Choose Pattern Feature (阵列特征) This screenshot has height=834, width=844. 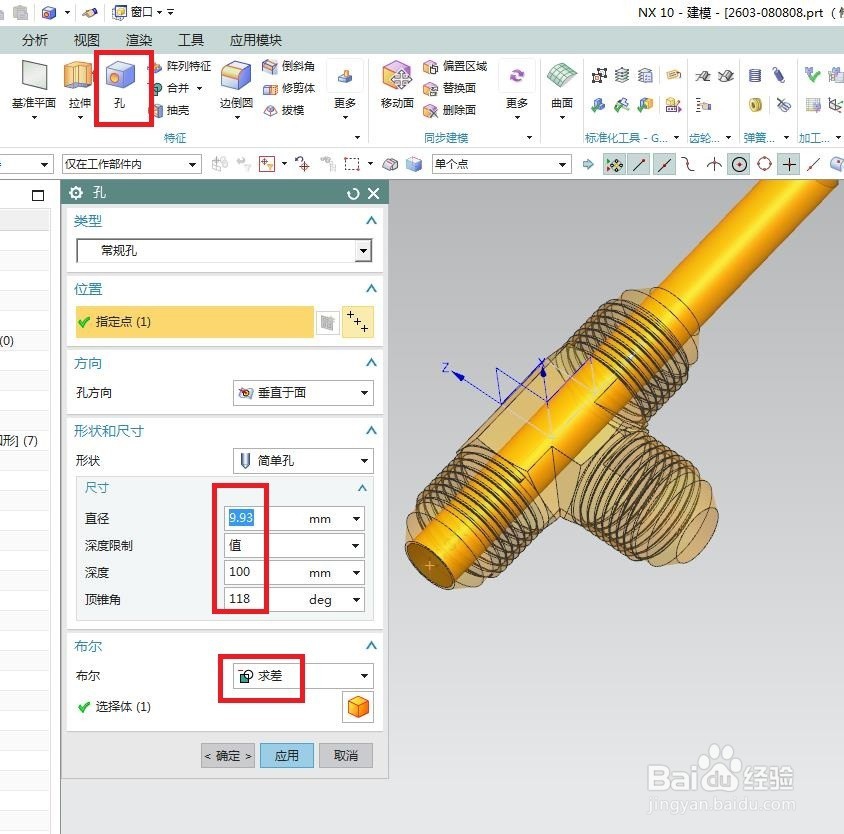pyautogui.click(x=182, y=66)
